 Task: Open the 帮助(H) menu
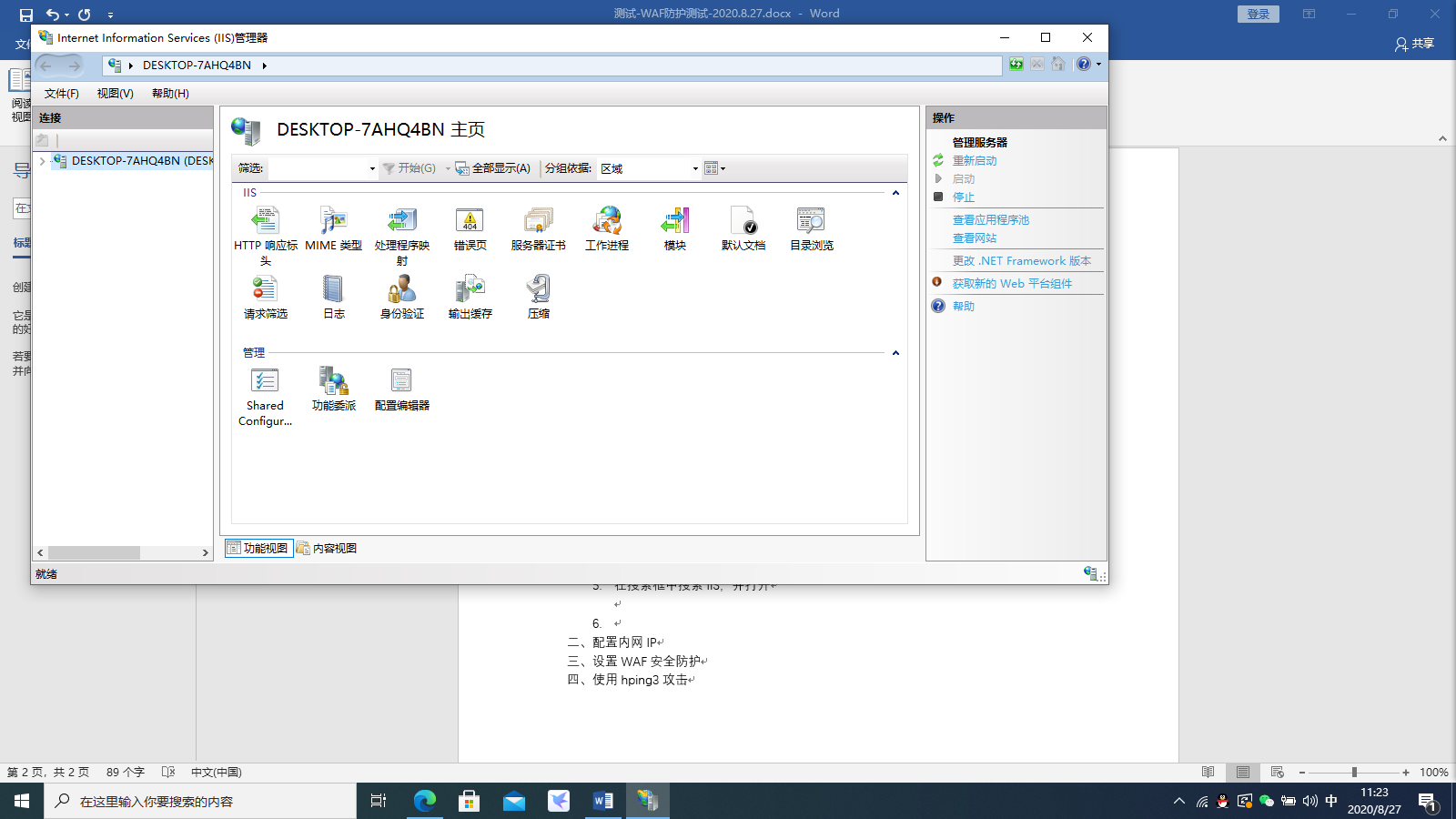(x=170, y=94)
